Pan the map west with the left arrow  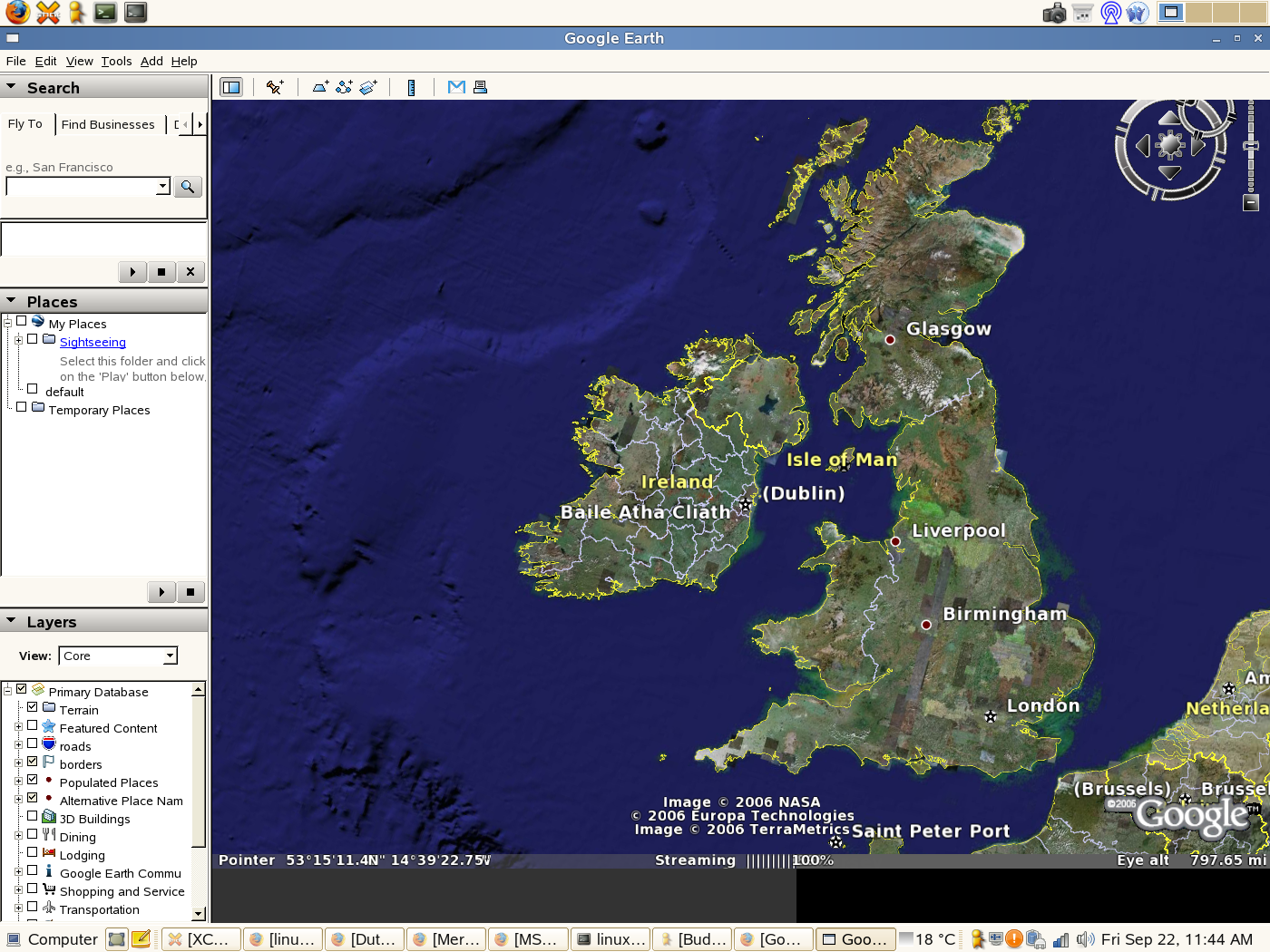1143,145
